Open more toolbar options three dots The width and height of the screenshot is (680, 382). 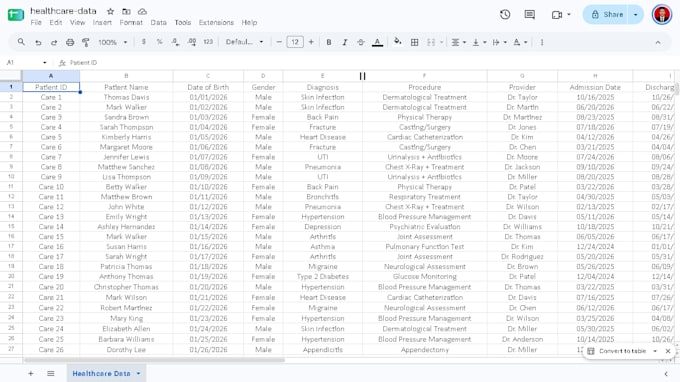542,42
